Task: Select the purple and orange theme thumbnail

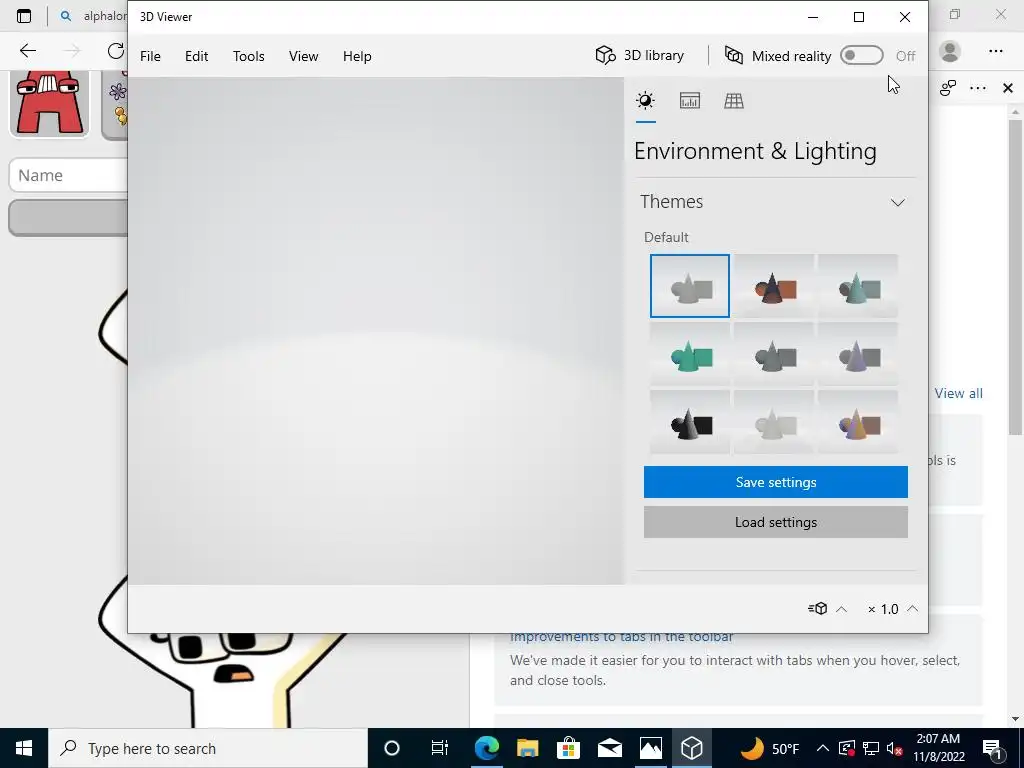Action: click(x=858, y=422)
